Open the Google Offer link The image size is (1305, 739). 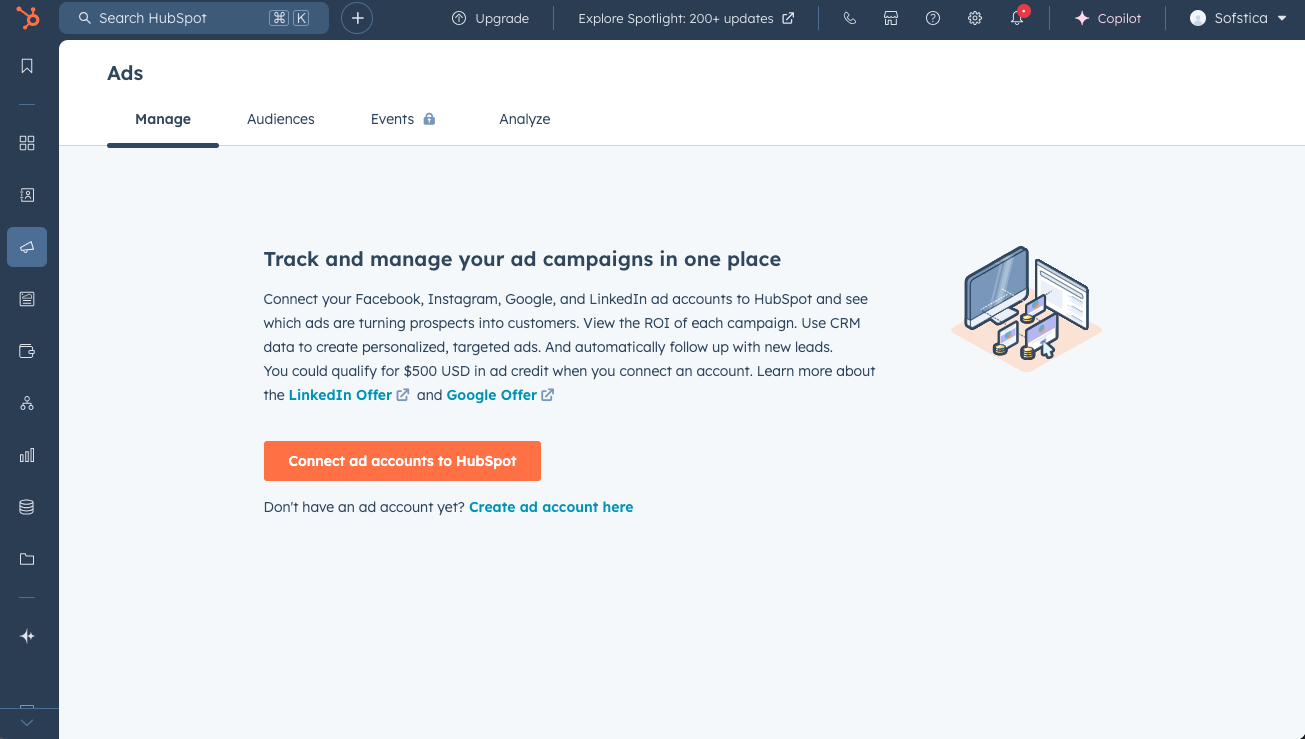point(500,395)
